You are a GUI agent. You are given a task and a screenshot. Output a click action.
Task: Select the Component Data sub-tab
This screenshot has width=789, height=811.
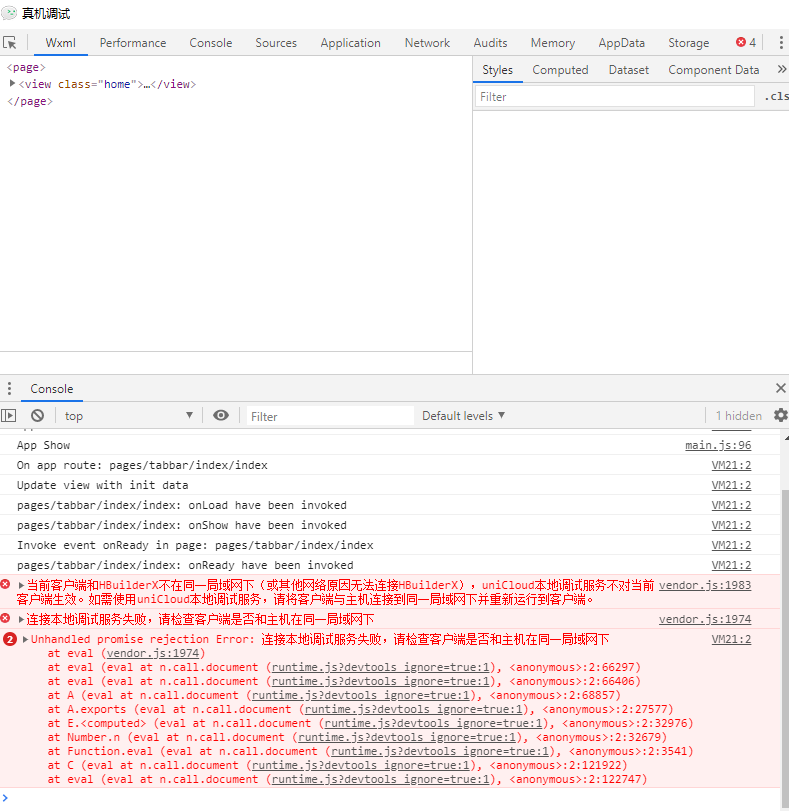coord(713,70)
